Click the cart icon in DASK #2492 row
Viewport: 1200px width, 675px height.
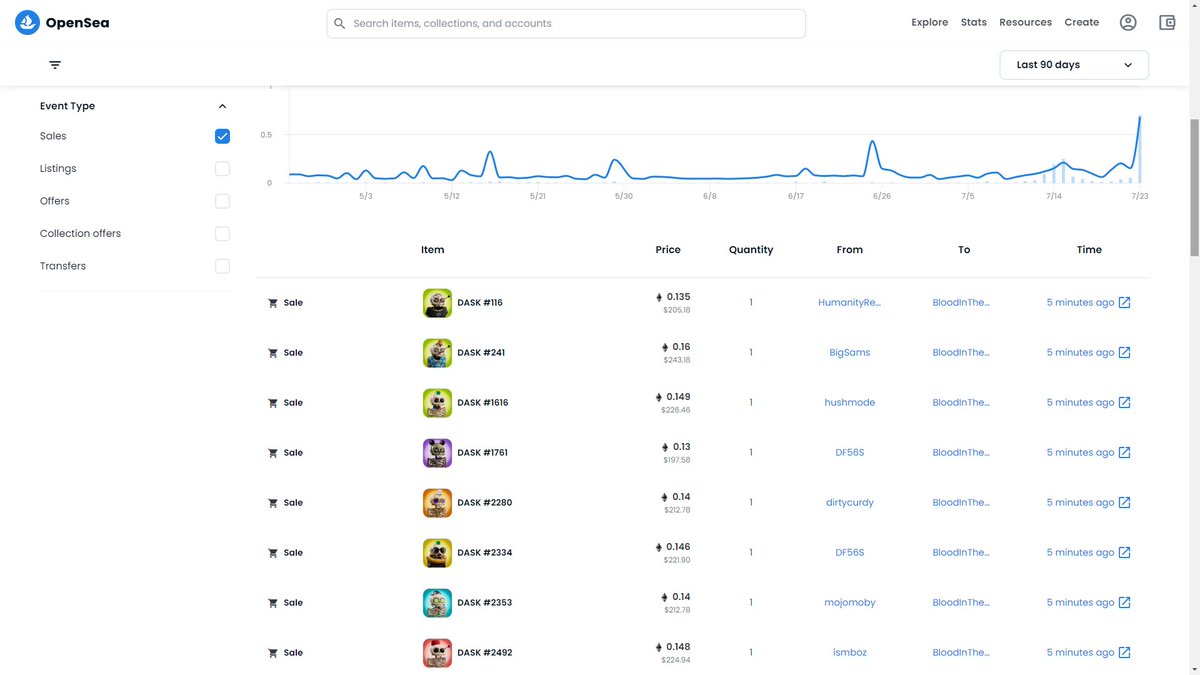pos(273,653)
